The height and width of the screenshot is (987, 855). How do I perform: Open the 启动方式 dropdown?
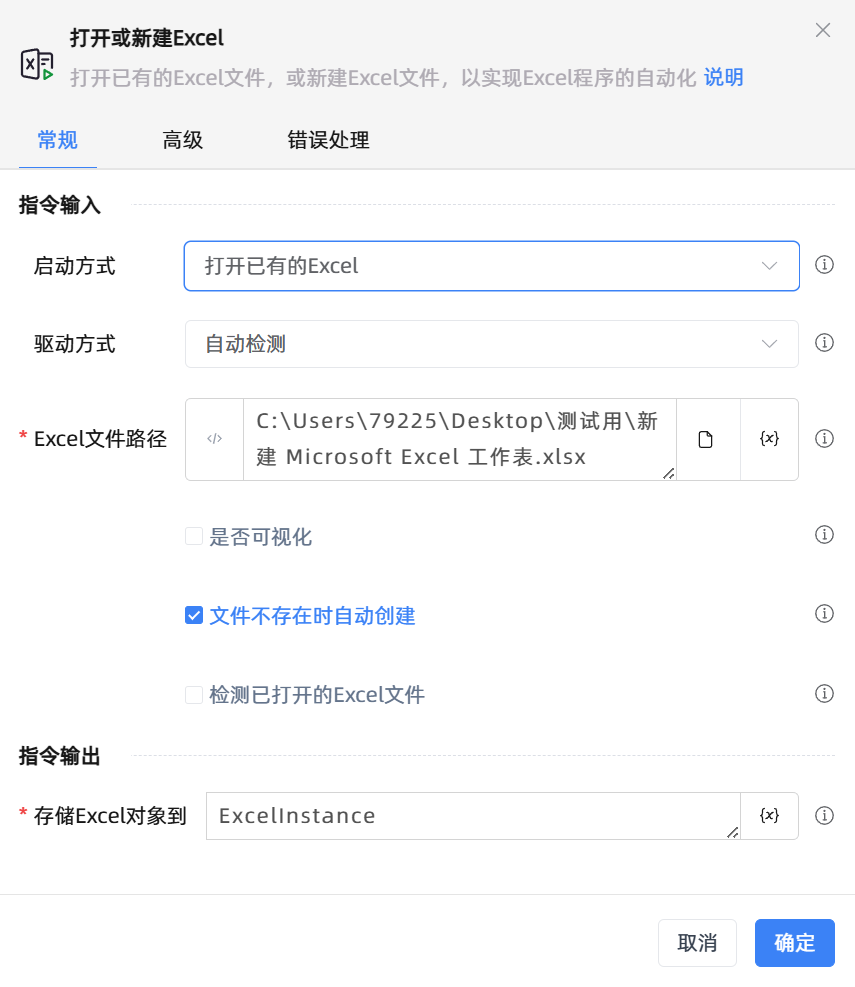(490, 266)
